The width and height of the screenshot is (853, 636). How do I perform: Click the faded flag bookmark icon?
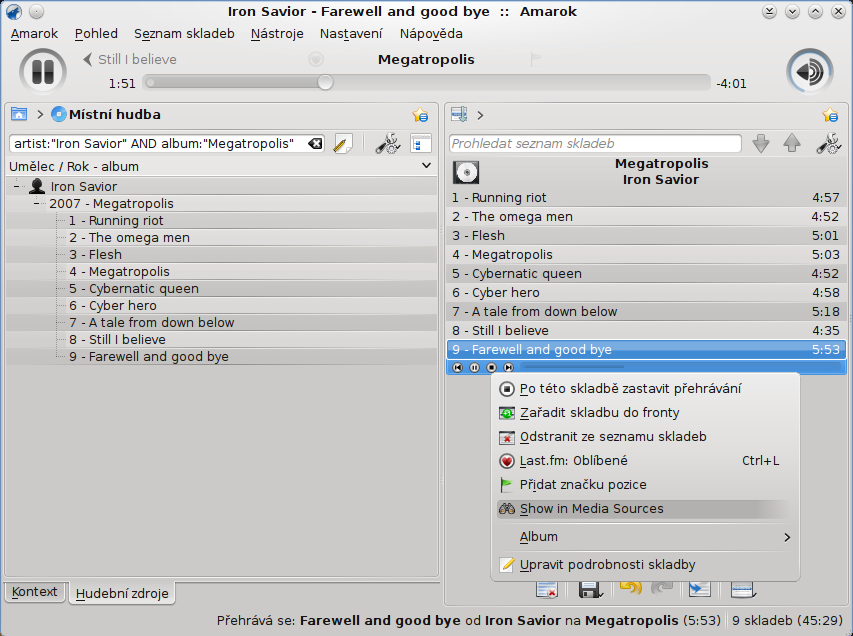pyautogui.click(x=536, y=59)
